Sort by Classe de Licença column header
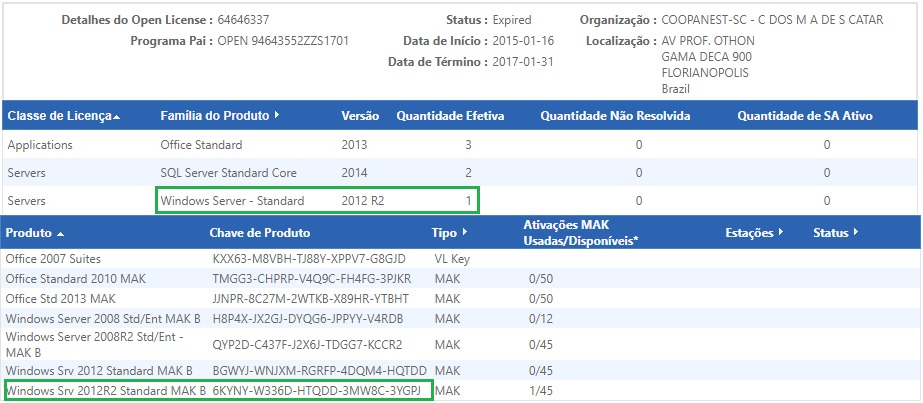 (x=64, y=116)
